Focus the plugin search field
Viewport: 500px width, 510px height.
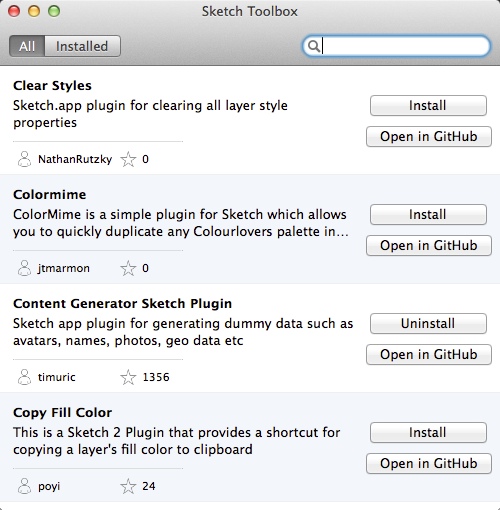[x=396, y=46]
